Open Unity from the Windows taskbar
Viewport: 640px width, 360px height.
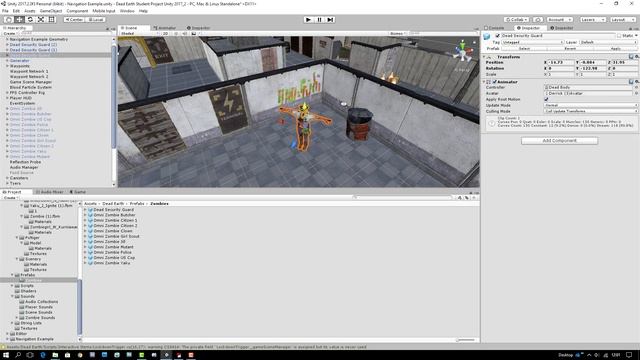[166, 355]
